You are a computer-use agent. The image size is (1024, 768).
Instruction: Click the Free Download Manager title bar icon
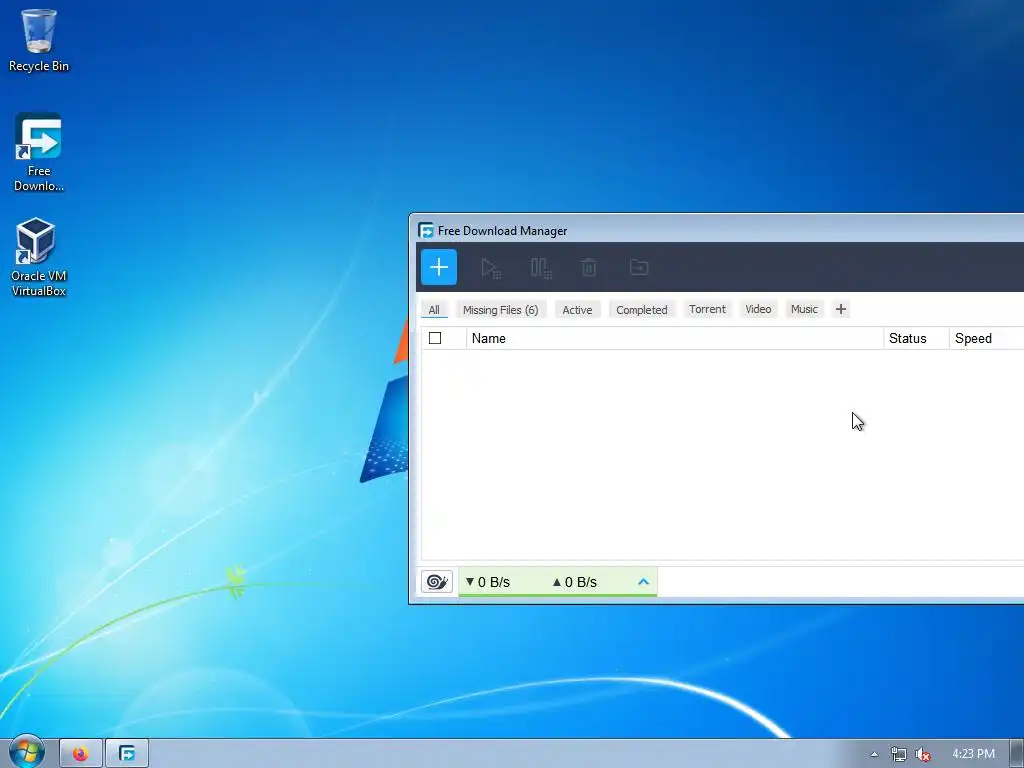pyautogui.click(x=426, y=231)
